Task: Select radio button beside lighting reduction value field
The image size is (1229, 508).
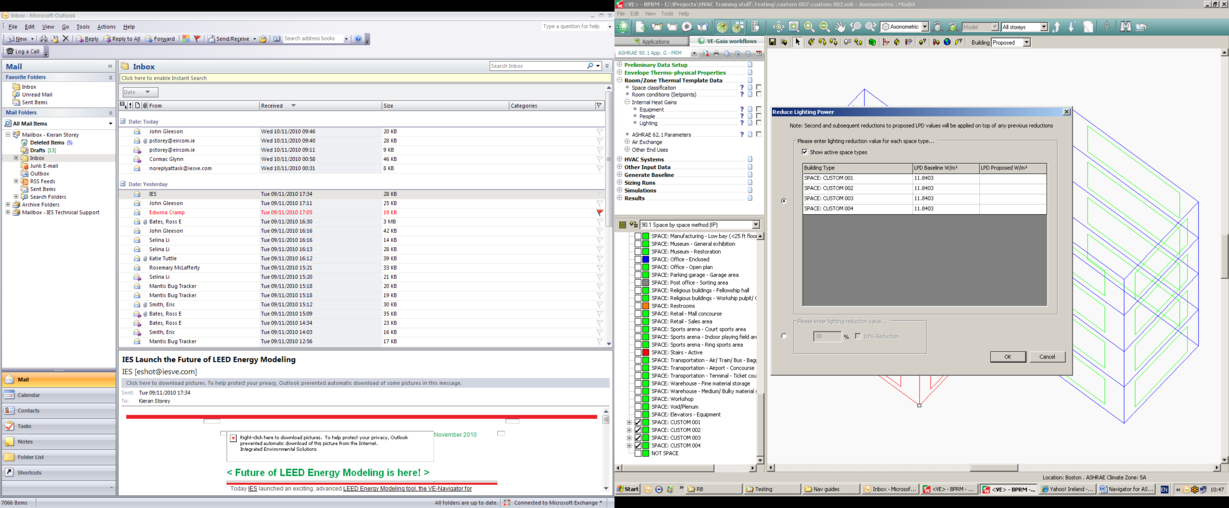Action: click(784, 336)
